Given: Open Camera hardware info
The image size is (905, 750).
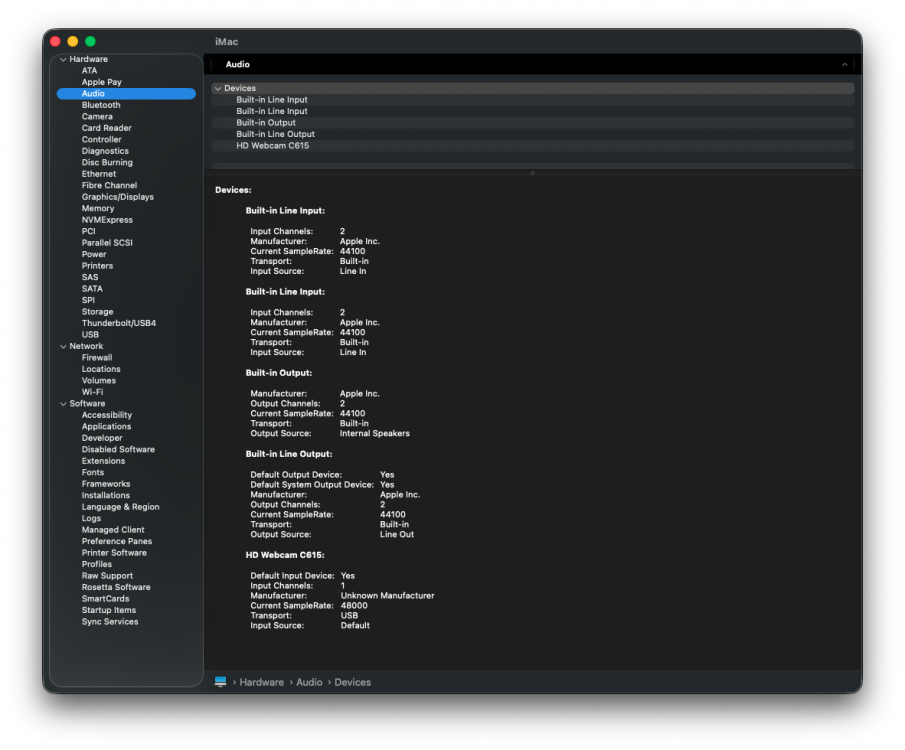Looking at the screenshot, I should click(x=97, y=117).
